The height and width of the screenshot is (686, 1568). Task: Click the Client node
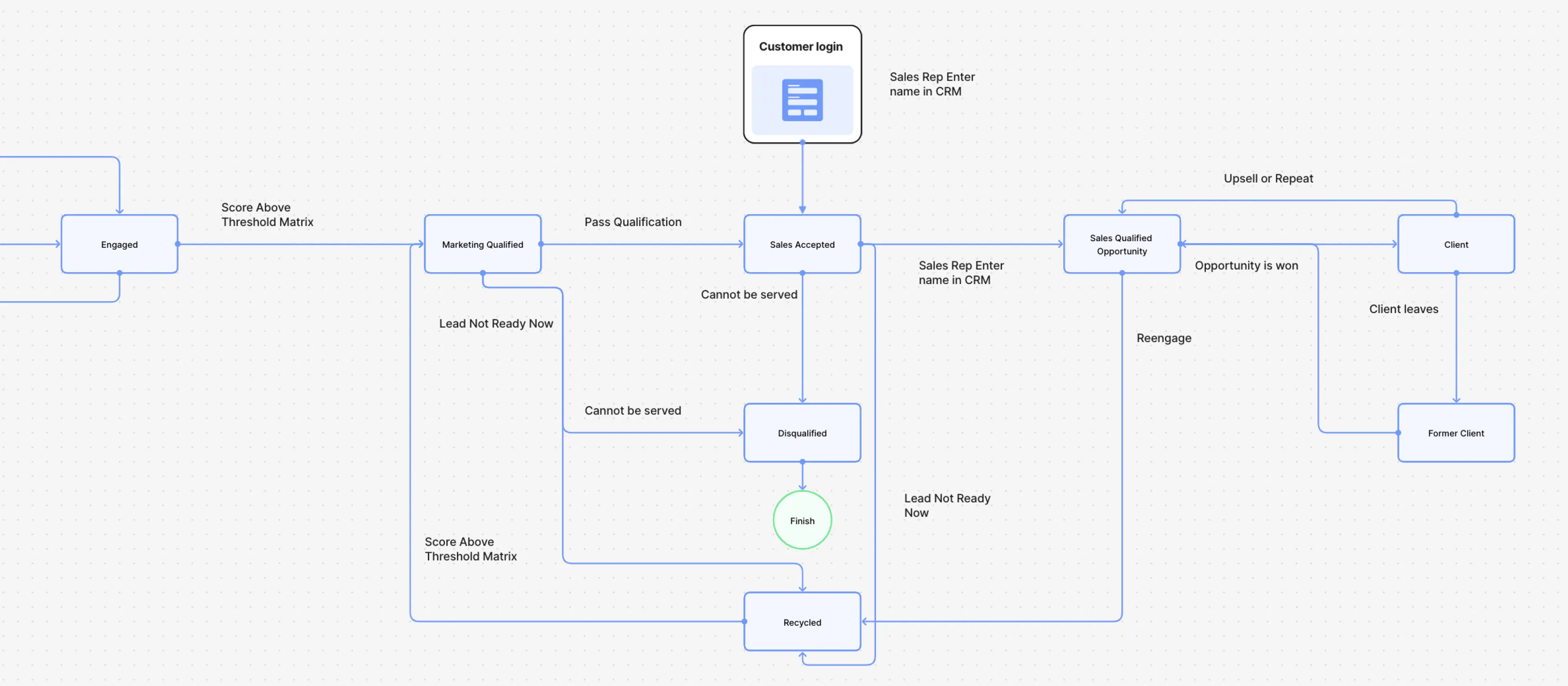click(x=1455, y=244)
